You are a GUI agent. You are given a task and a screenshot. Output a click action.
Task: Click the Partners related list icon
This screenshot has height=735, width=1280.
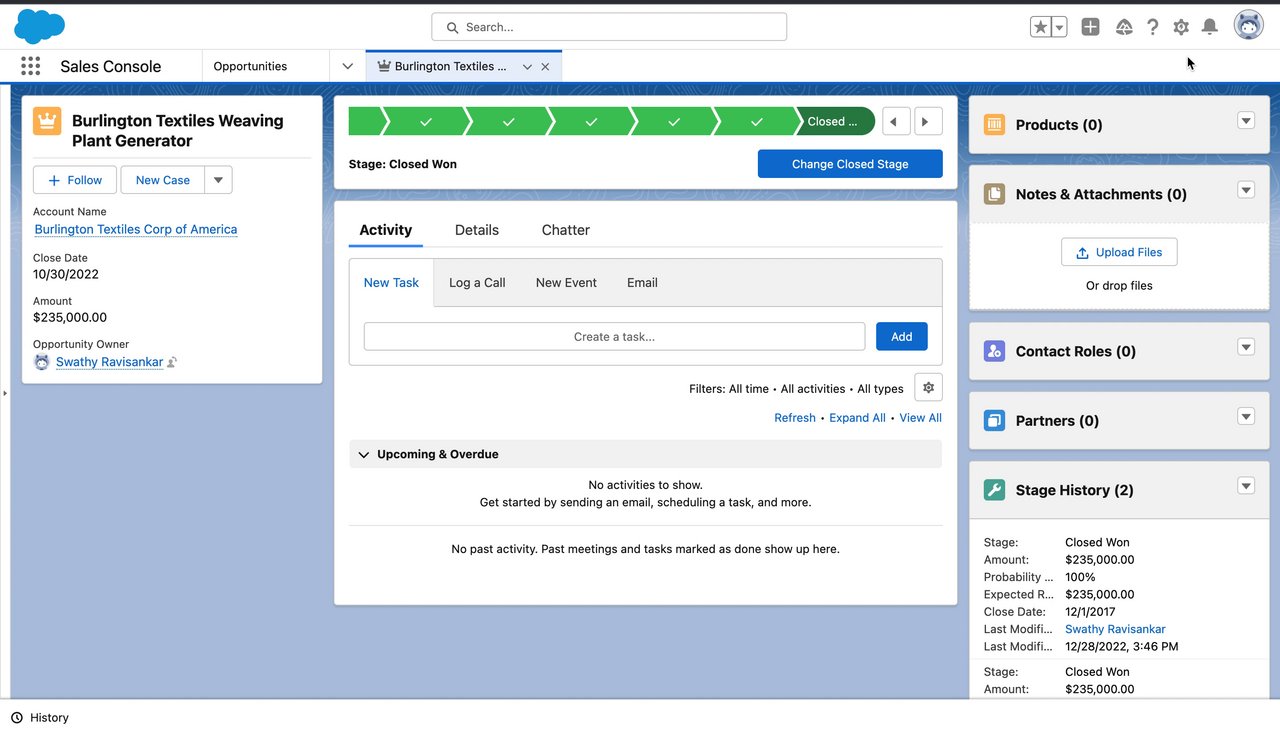(x=994, y=421)
